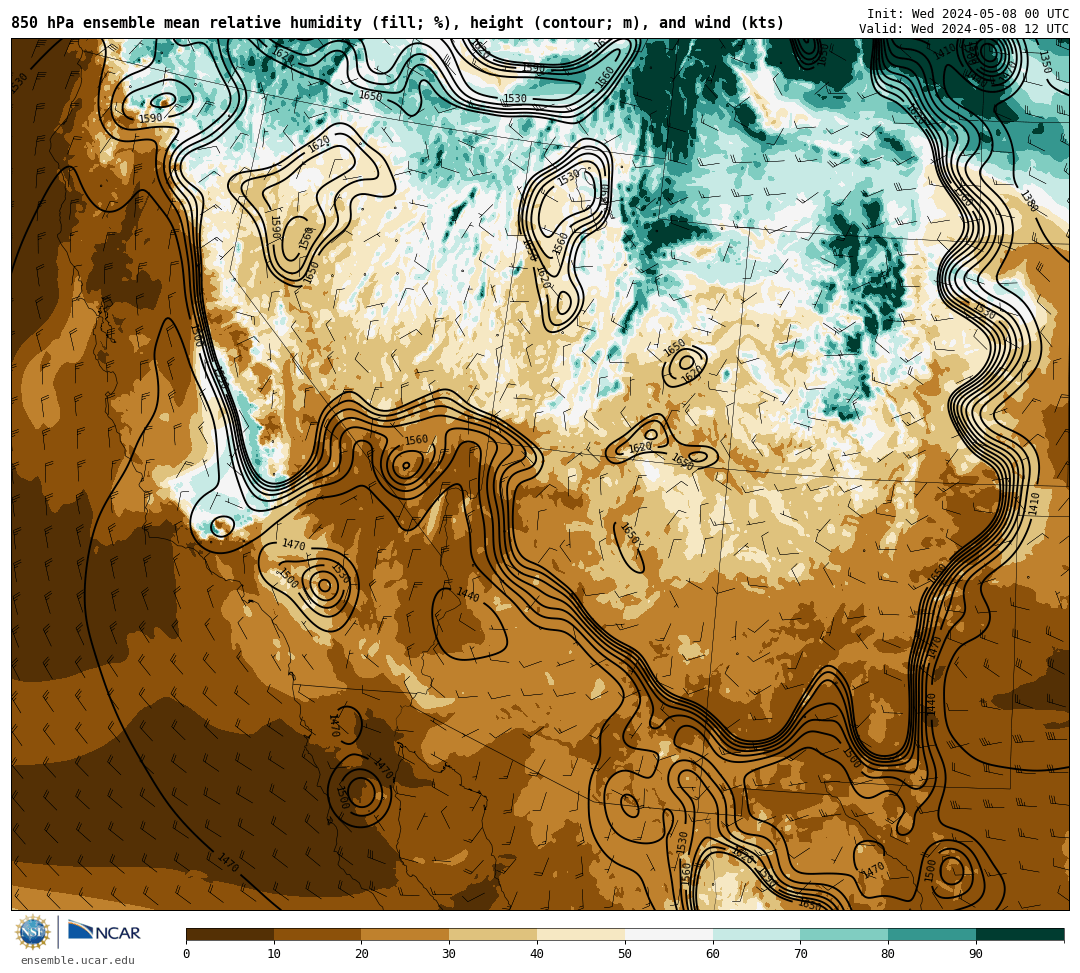The height and width of the screenshot is (973, 1080).
Task: Click the 1380 height contour label
Action: click(1030, 200)
